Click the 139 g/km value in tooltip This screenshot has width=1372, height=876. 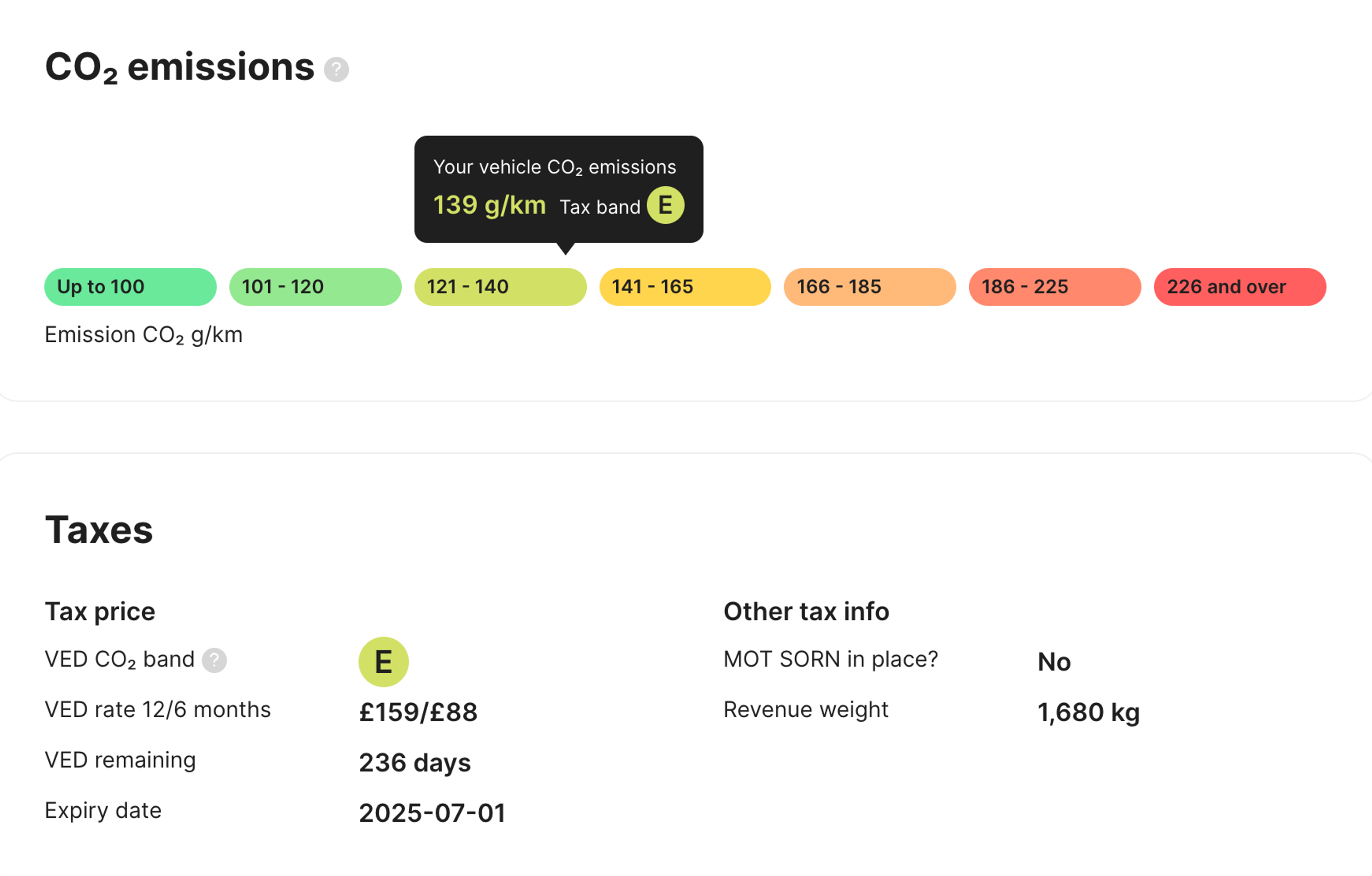click(489, 205)
